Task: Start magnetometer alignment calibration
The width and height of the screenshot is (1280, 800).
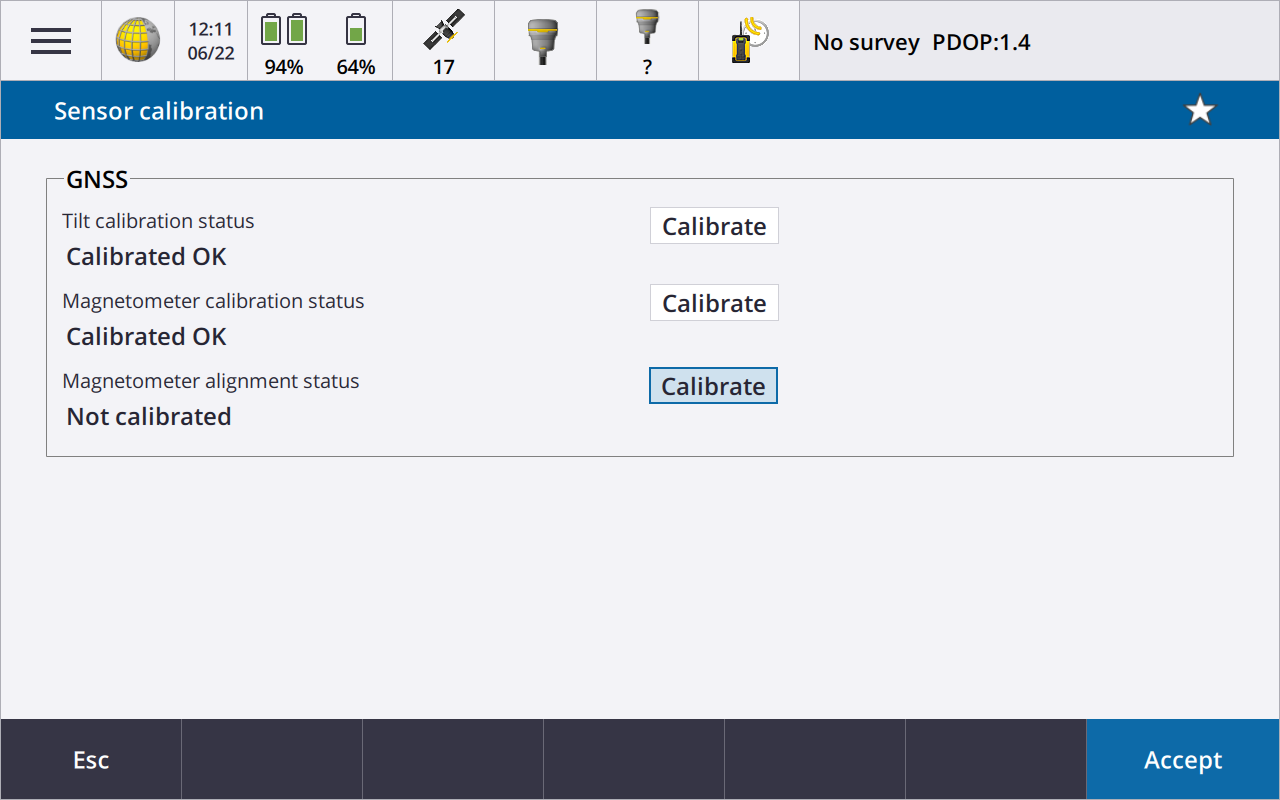Action: pyautogui.click(x=713, y=386)
